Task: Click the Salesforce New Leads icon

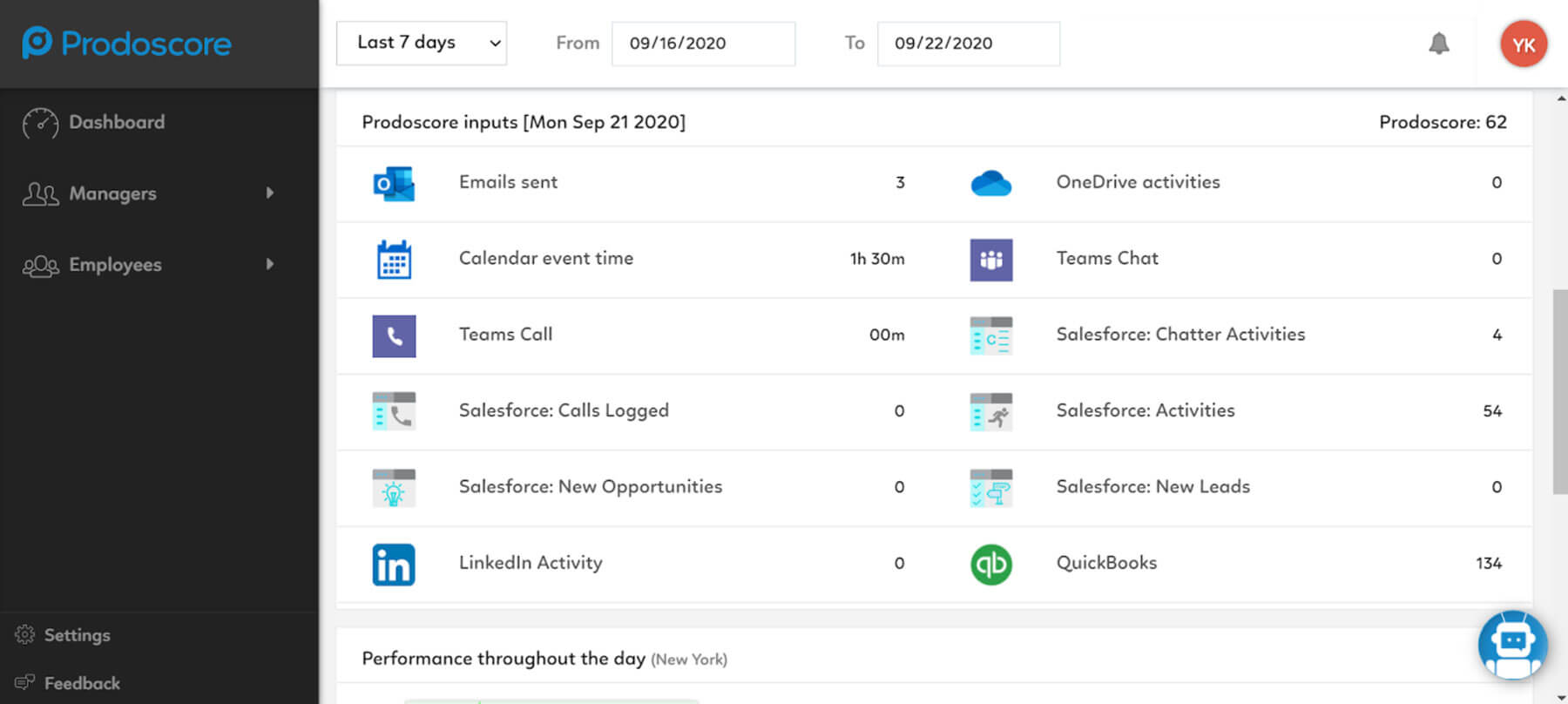Action: [991, 488]
